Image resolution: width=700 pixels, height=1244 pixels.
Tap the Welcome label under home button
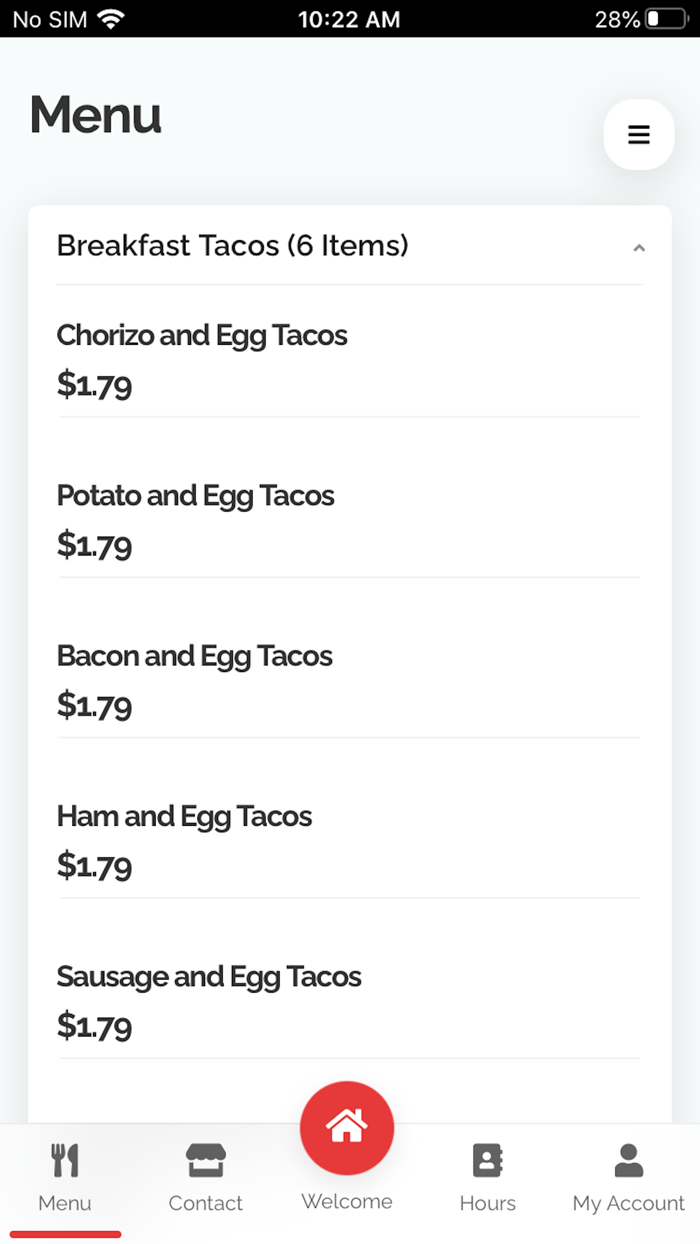pyautogui.click(x=347, y=1201)
